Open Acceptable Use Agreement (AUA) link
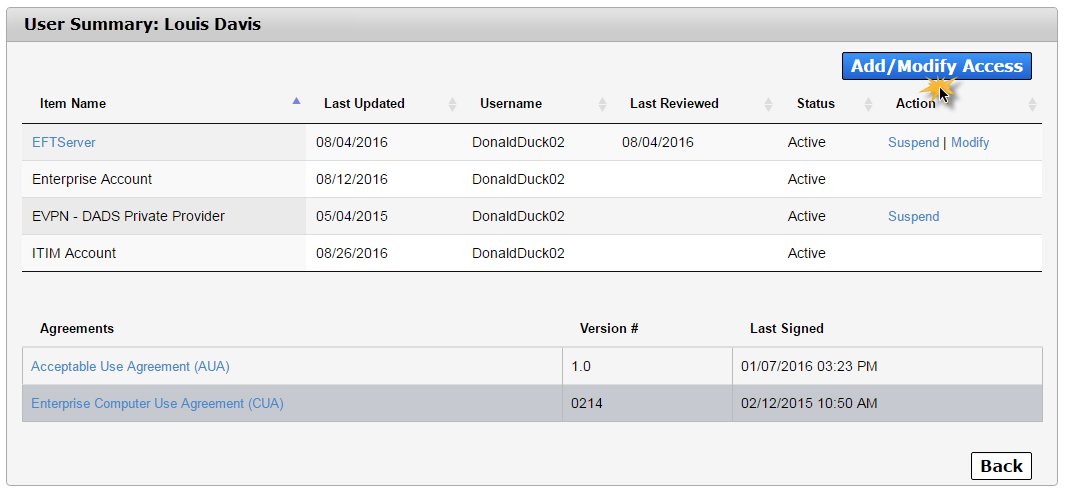Viewport: 1066px width, 494px height. 131,366
